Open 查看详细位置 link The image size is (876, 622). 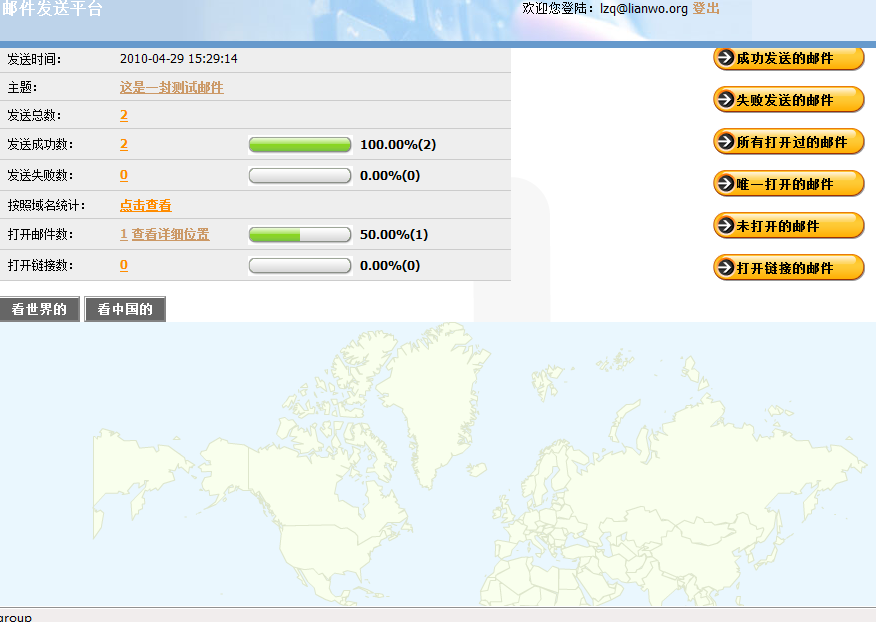point(170,234)
